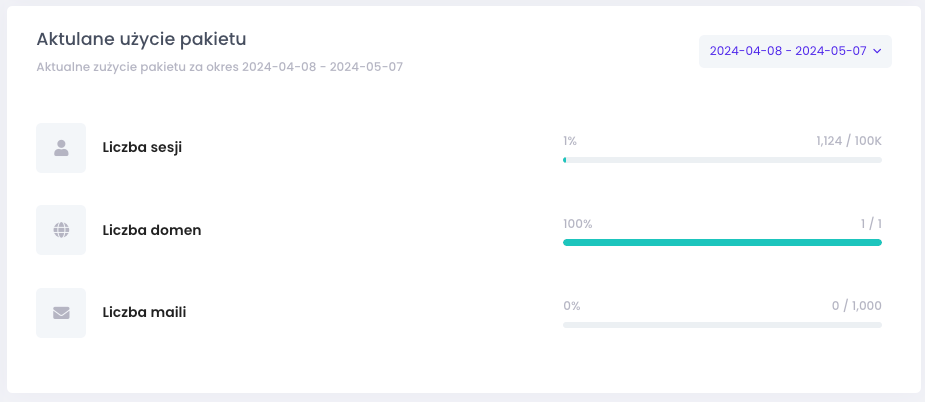Image resolution: width=925 pixels, height=402 pixels.
Task: Click the Liczba sesji progress bar
Action: click(x=722, y=160)
